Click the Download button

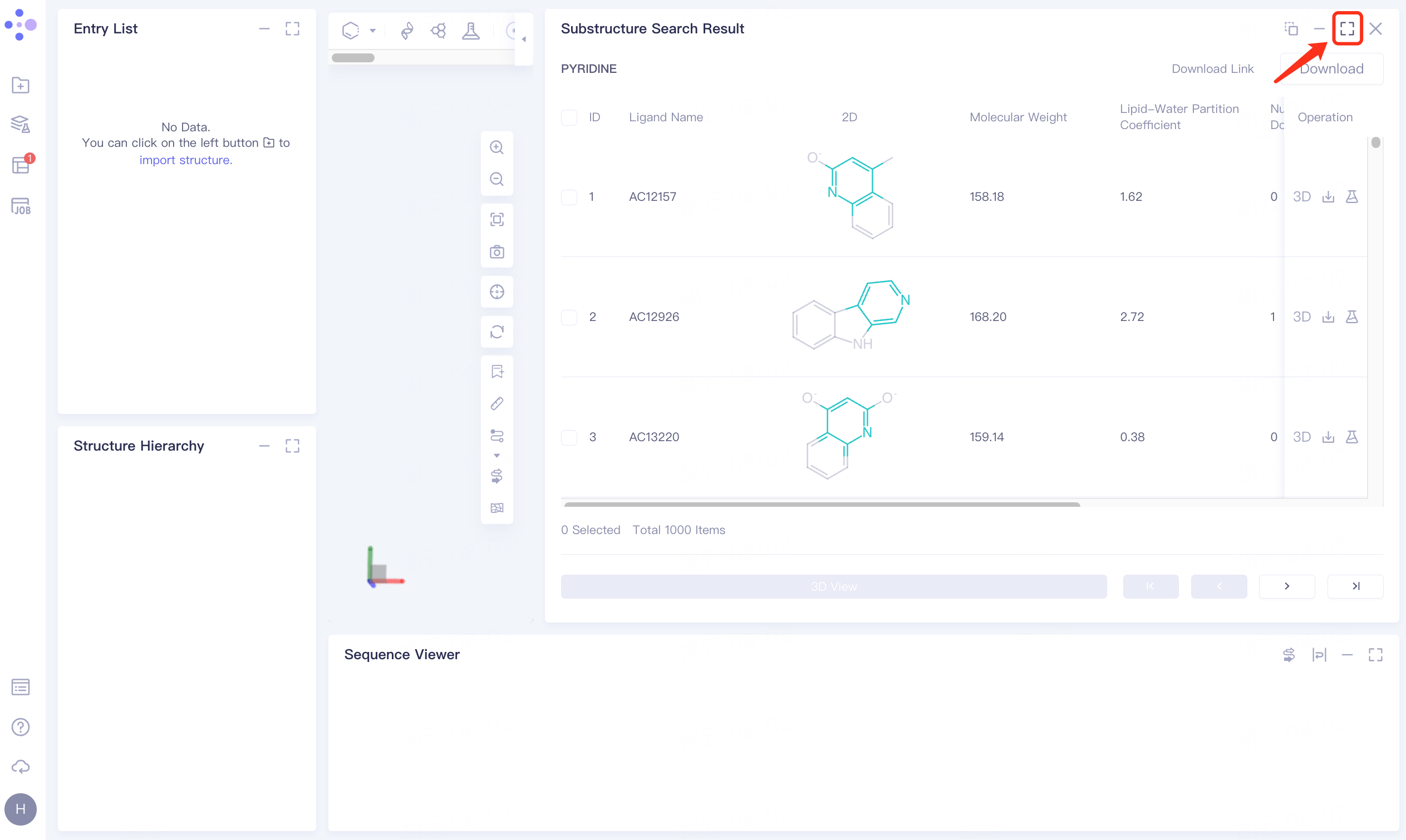click(1331, 69)
